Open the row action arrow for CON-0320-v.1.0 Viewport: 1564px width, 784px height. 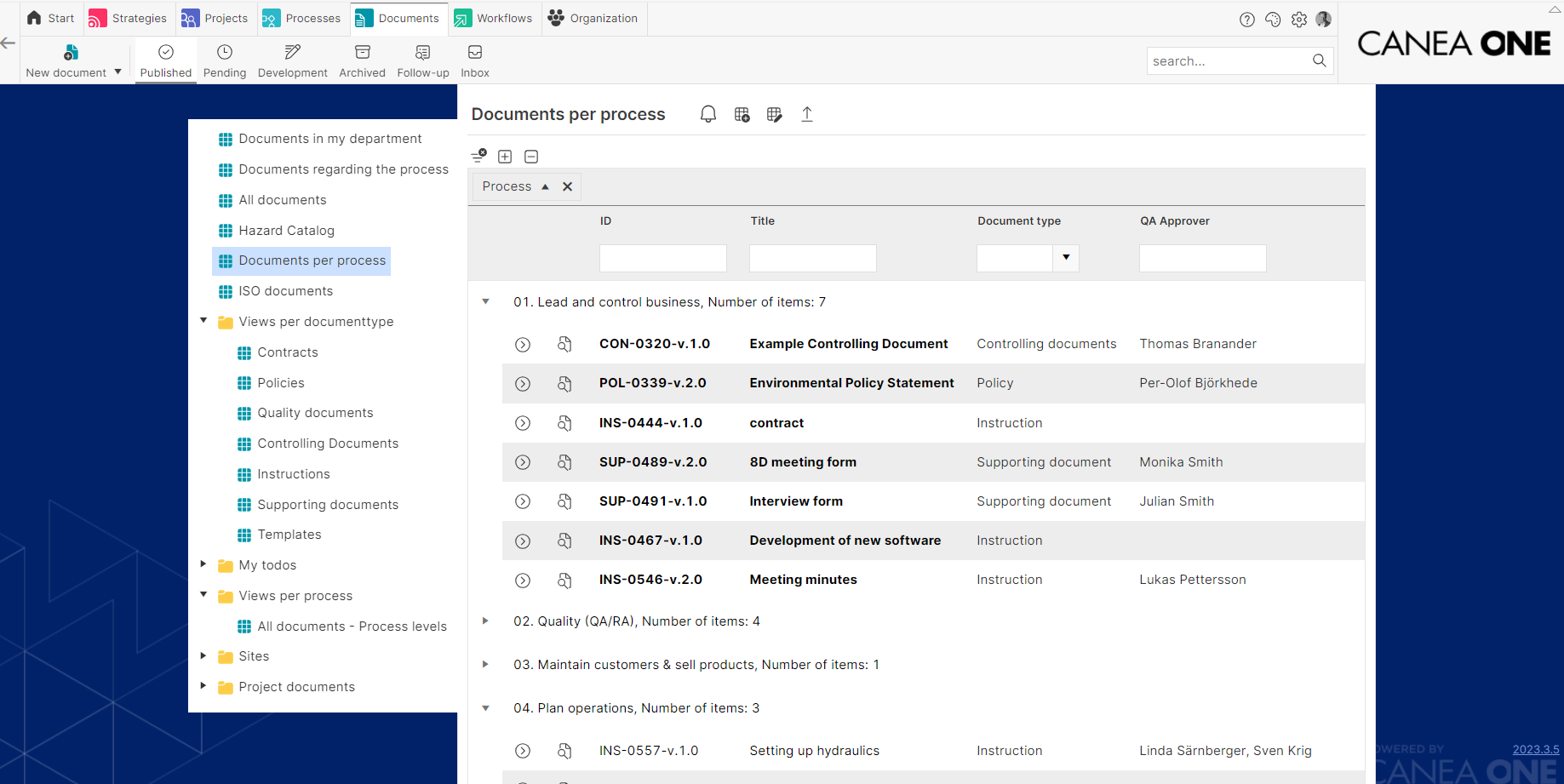tap(523, 345)
